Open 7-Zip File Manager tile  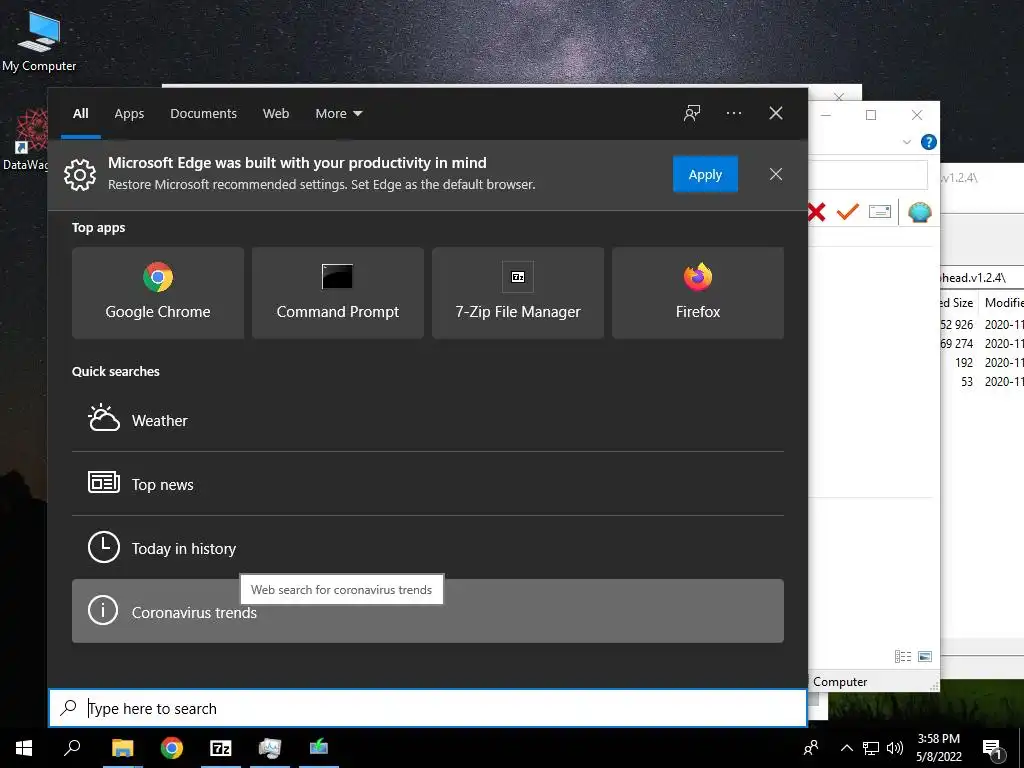[518, 293]
